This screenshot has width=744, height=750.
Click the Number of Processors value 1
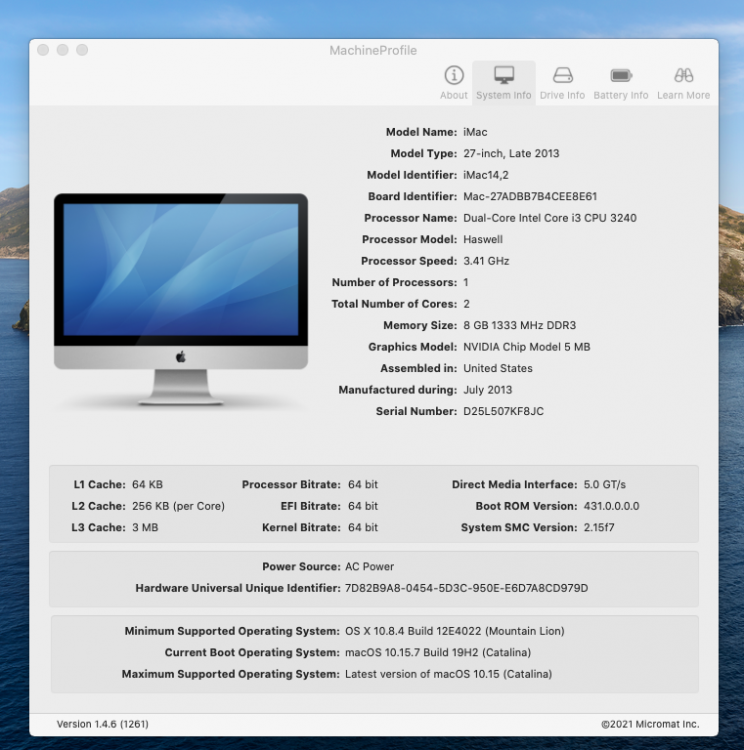coord(466,283)
